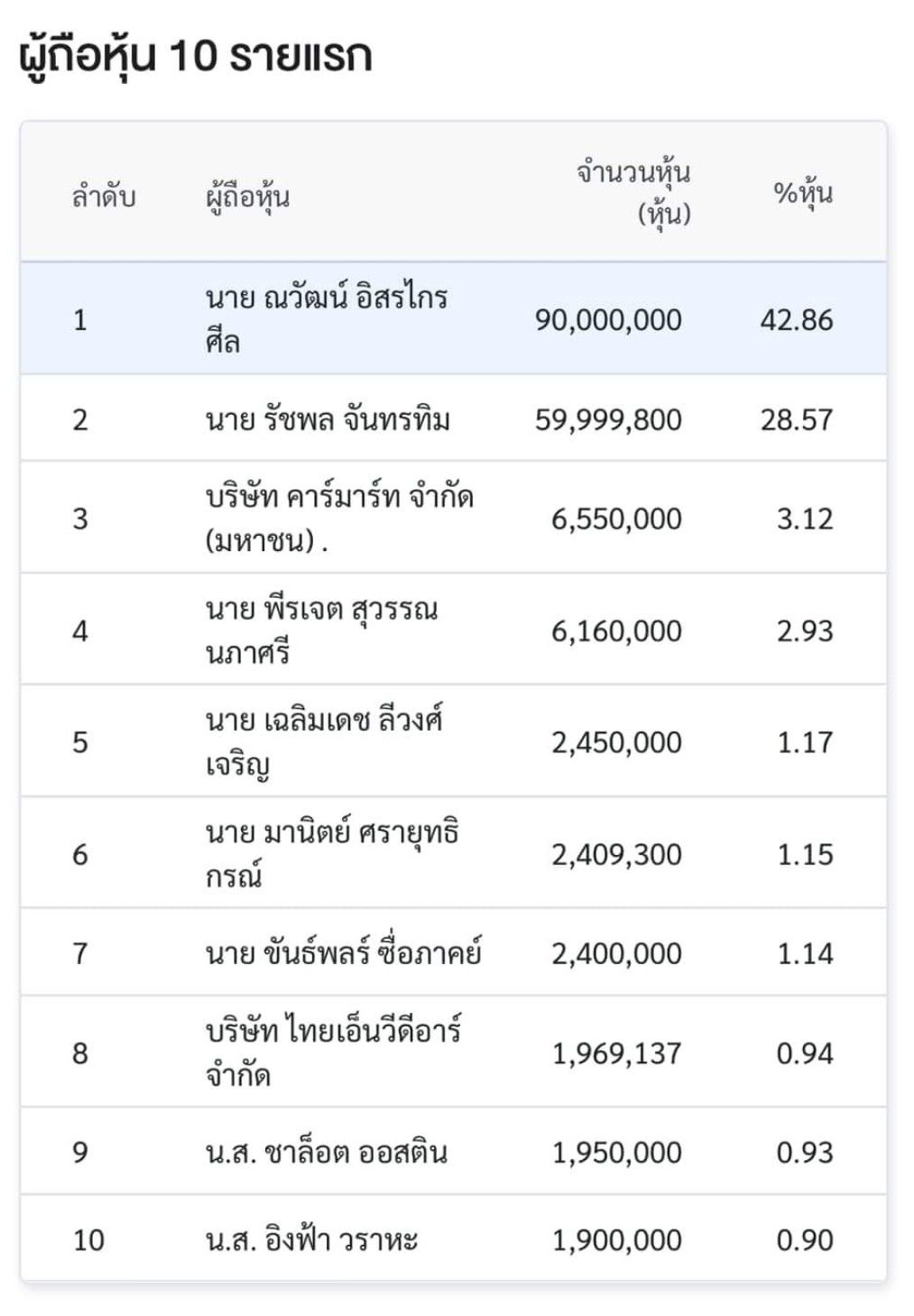Click the 59,999,800 shares value
The height and width of the screenshot is (1316, 914).
click(608, 419)
